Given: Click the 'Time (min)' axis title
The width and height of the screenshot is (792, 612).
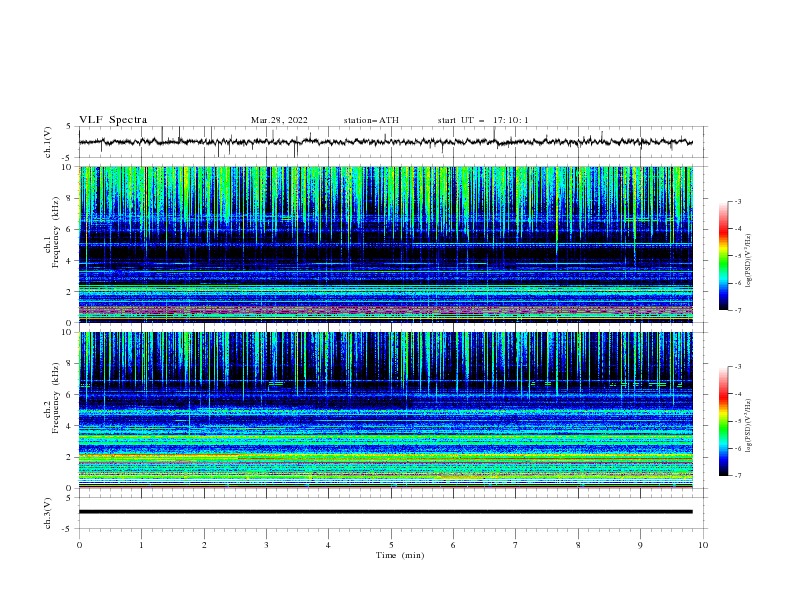Looking at the screenshot, I should 400,555.
